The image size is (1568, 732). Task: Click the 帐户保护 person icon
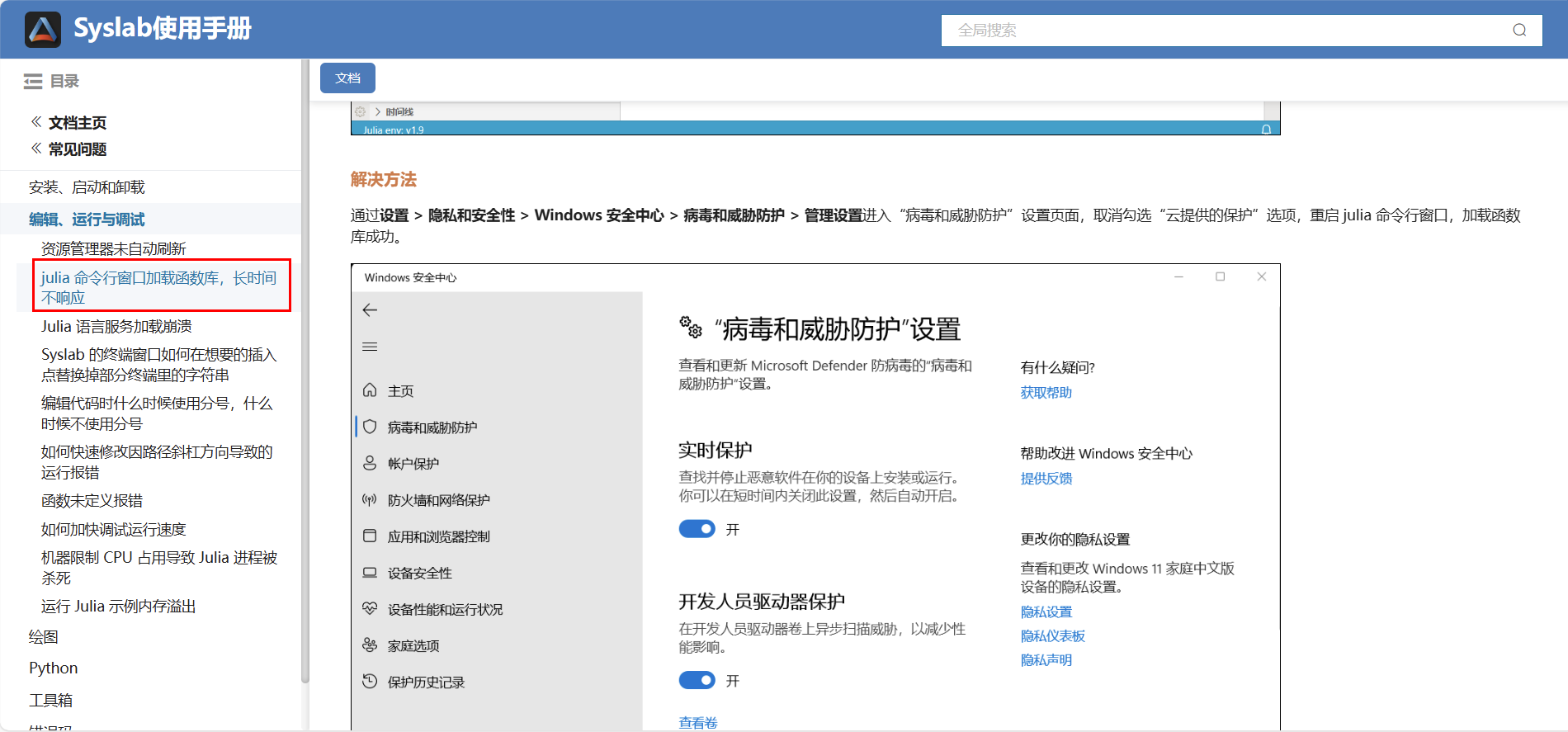370,463
